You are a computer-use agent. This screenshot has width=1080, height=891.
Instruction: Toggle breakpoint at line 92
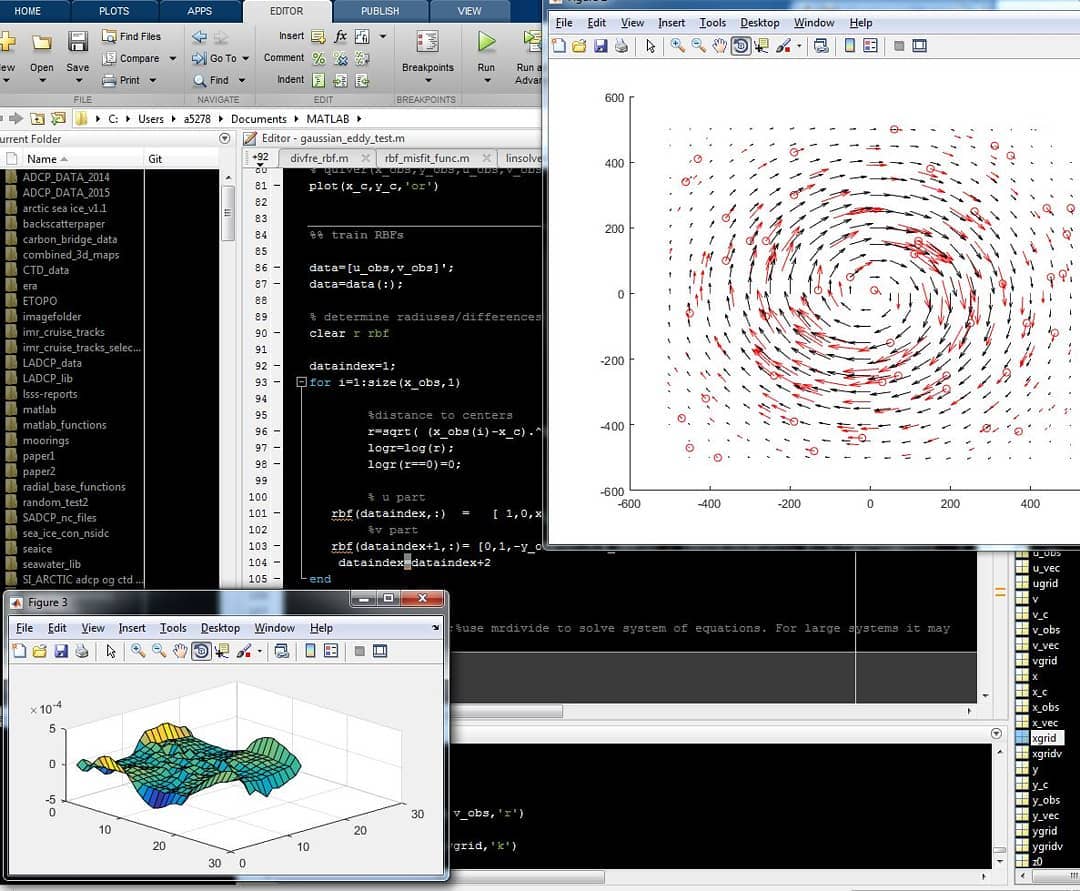276,366
